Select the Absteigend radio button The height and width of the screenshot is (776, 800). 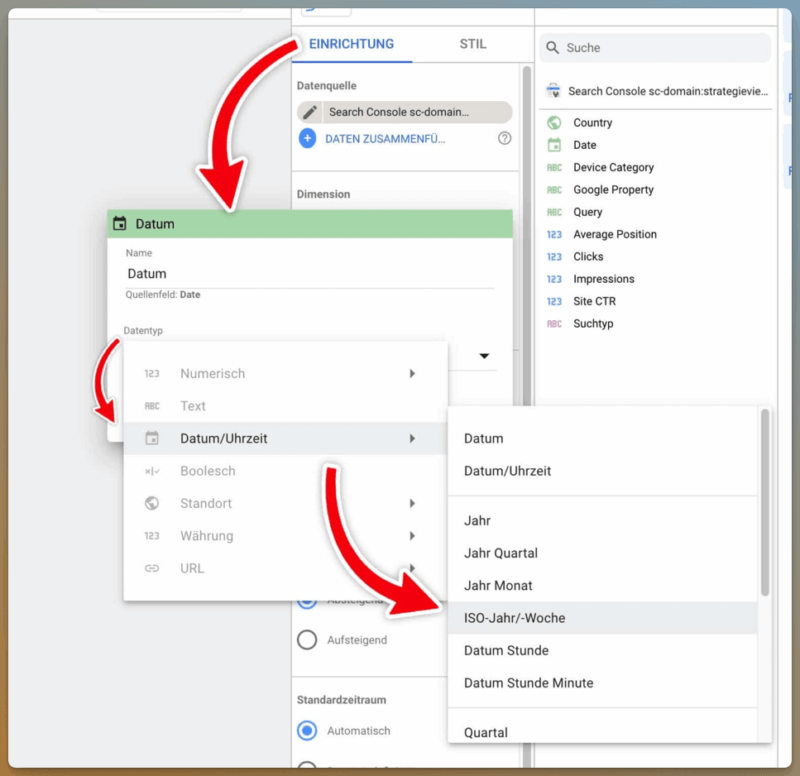[308, 600]
